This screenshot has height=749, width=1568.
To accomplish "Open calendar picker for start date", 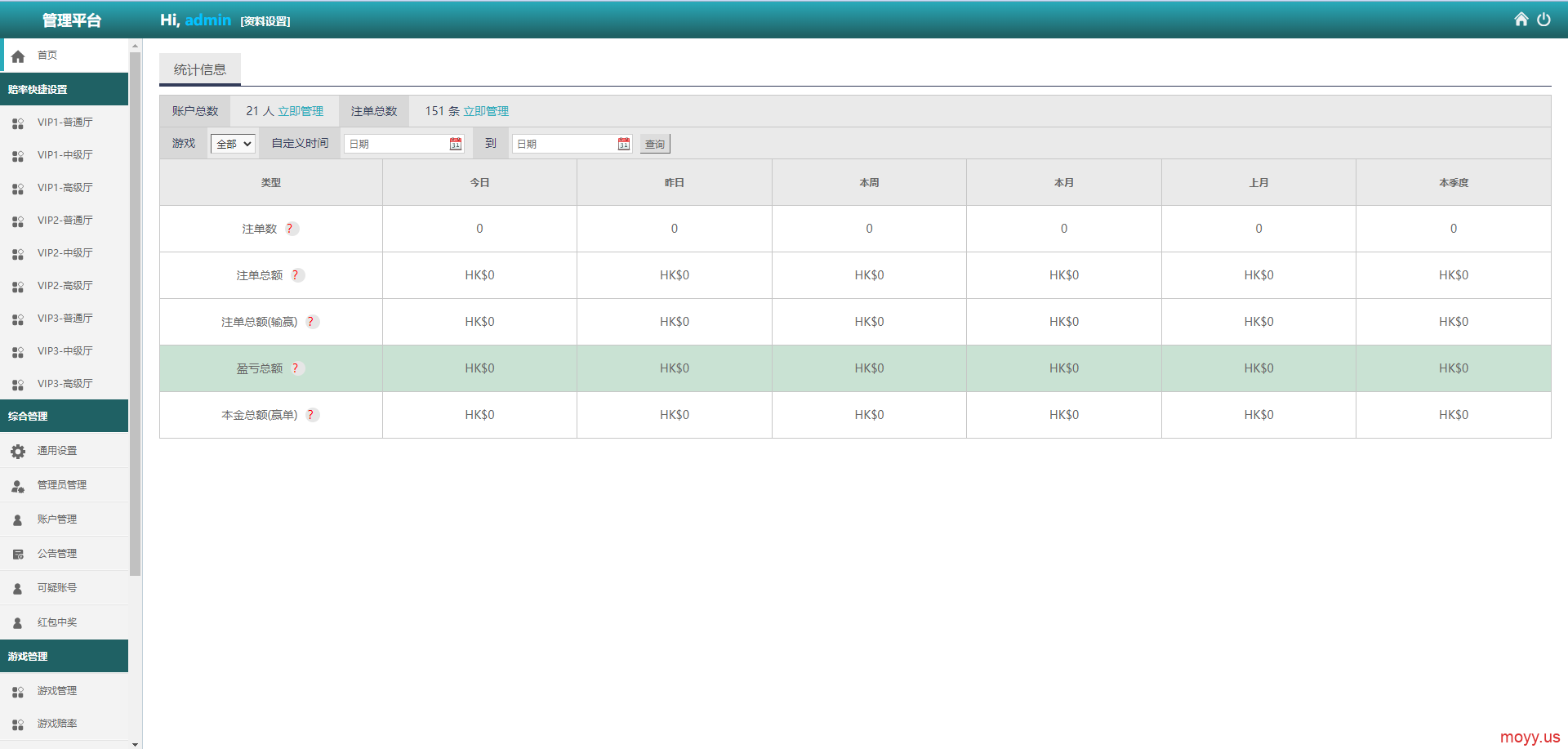I will (x=456, y=144).
